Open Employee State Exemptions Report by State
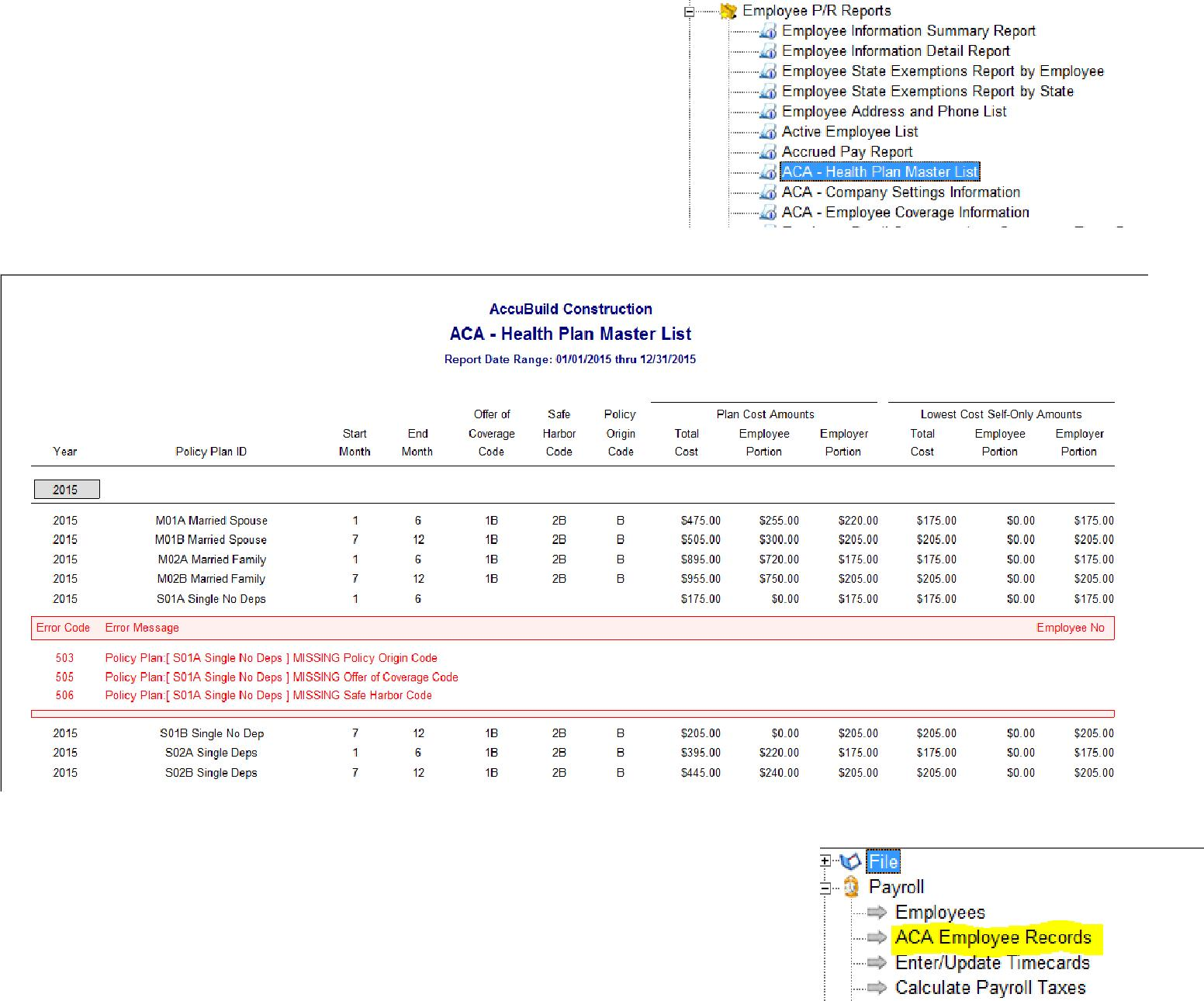This screenshot has width=1204, height=1001. (x=927, y=92)
